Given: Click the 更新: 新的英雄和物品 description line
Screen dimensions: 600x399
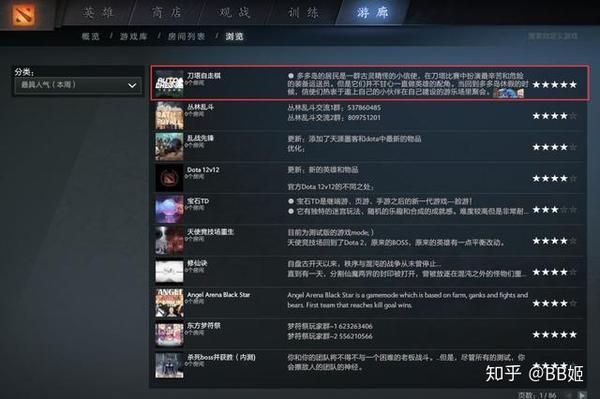Looking at the screenshot, I should click(x=323, y=169).
